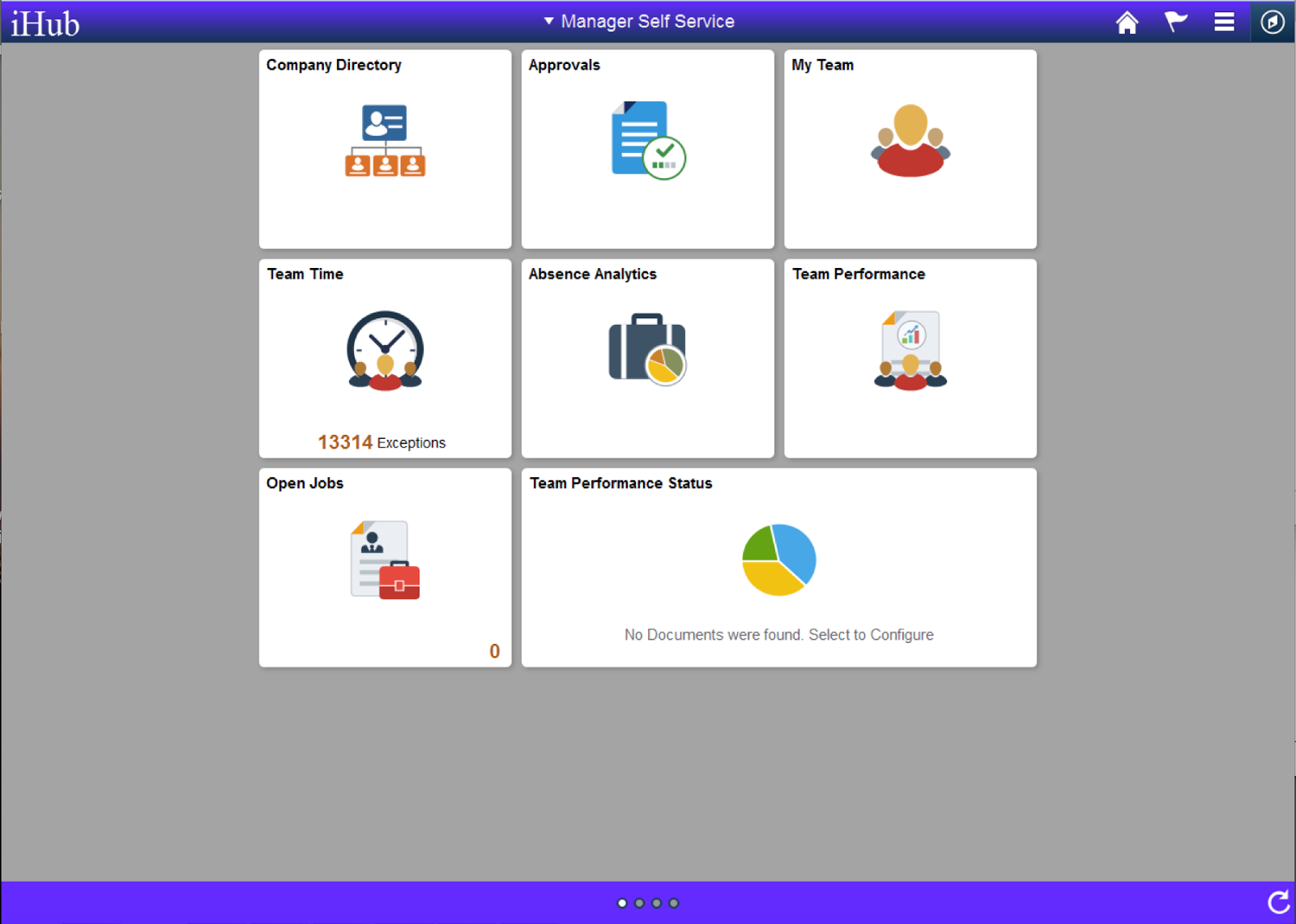Viewport: 1296px width, 924px height.
Task: Select to Configure Team Performance Status documents
Action: click(x=778, y=634)
